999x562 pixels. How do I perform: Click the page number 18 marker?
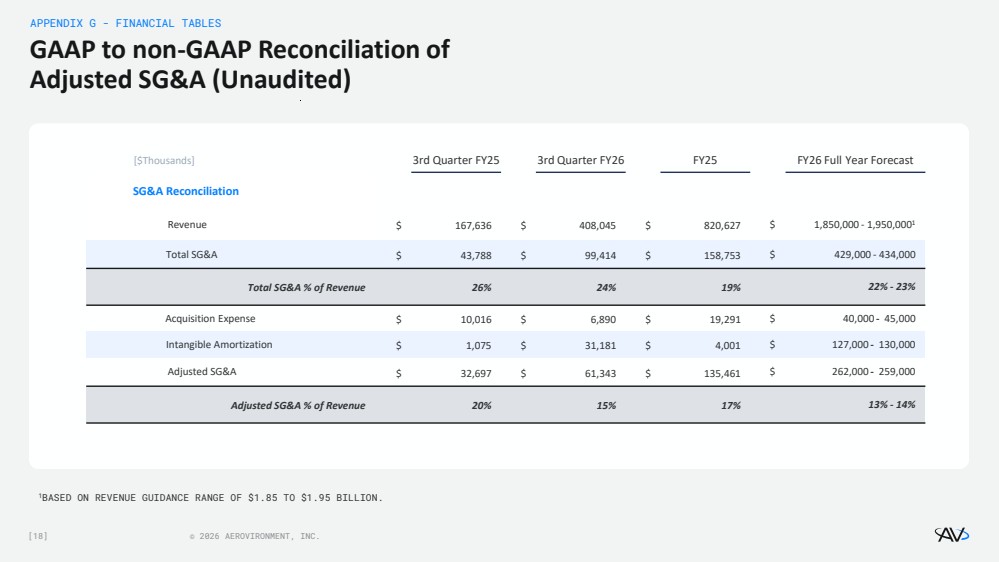(38, 537)
